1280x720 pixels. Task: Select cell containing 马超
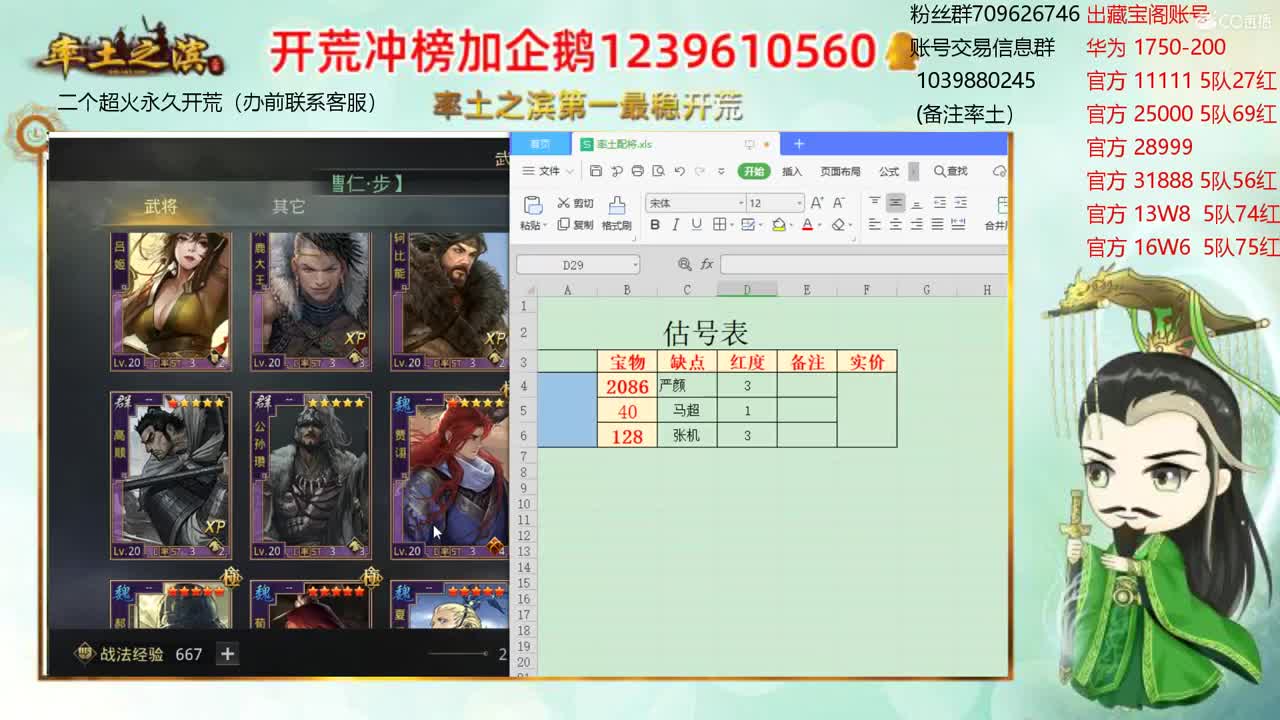click(687, 410)
